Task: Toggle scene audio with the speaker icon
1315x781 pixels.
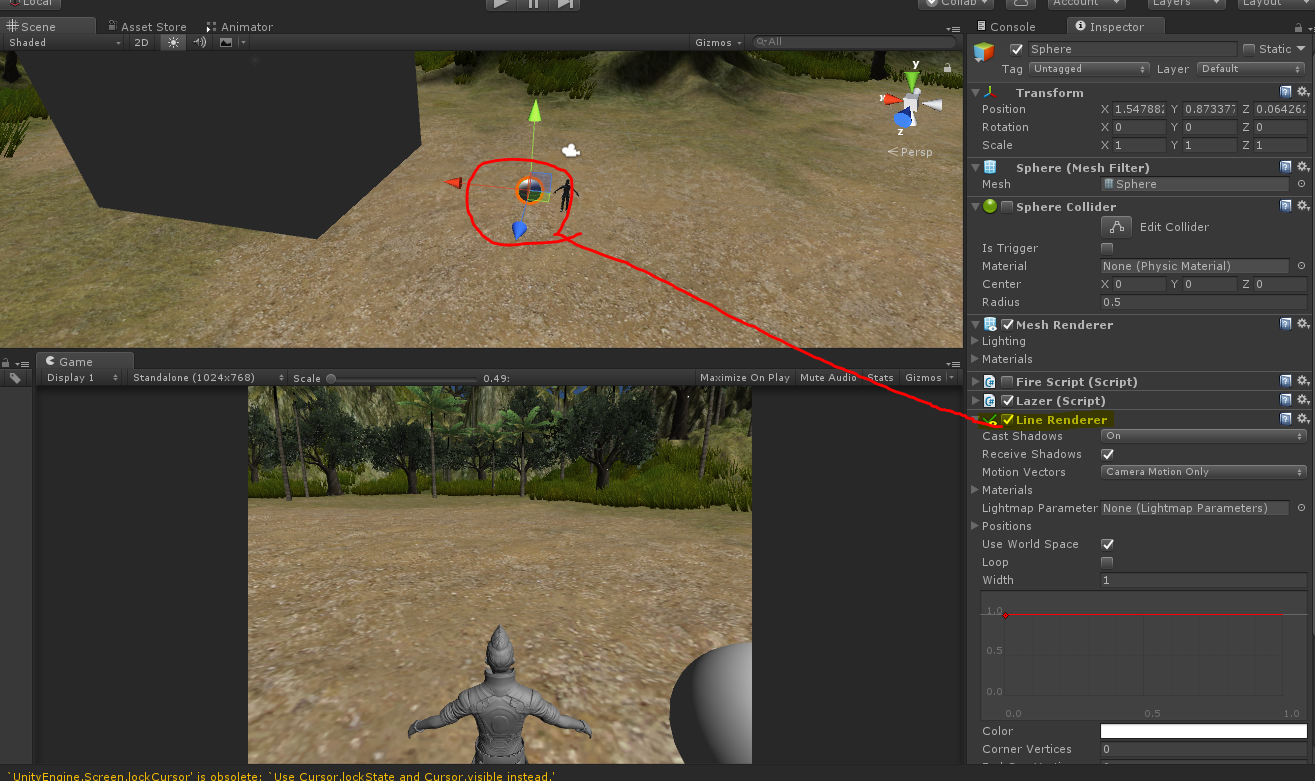Action: (197, 42)
